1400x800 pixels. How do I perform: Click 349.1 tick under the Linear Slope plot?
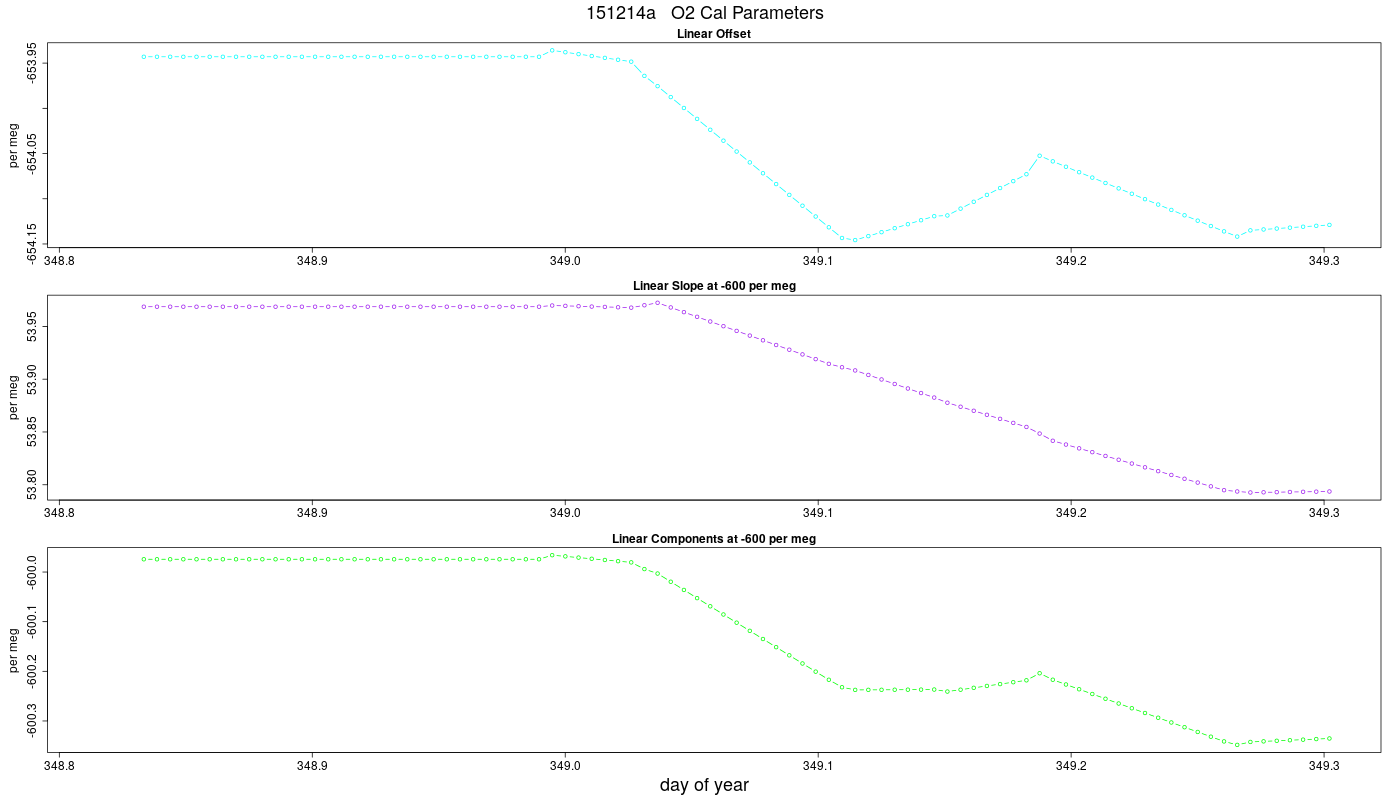click(818, 513)
